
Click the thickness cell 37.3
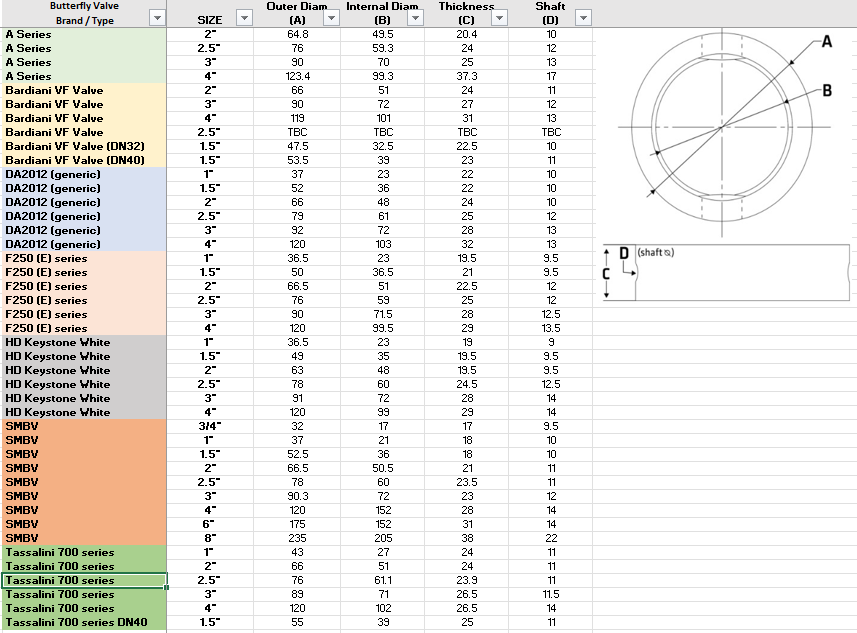467,76
